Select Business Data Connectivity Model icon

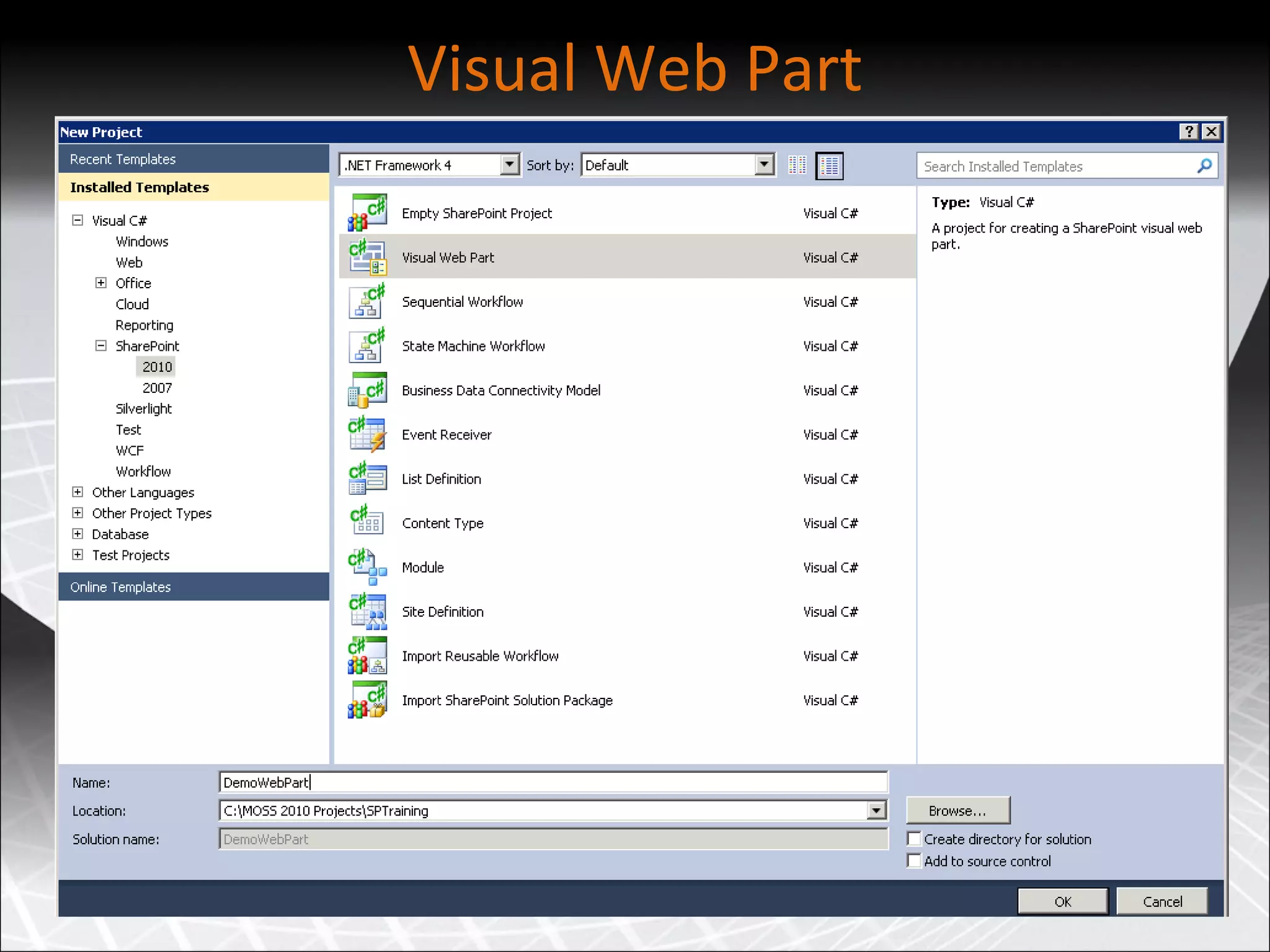click(367, 390)
